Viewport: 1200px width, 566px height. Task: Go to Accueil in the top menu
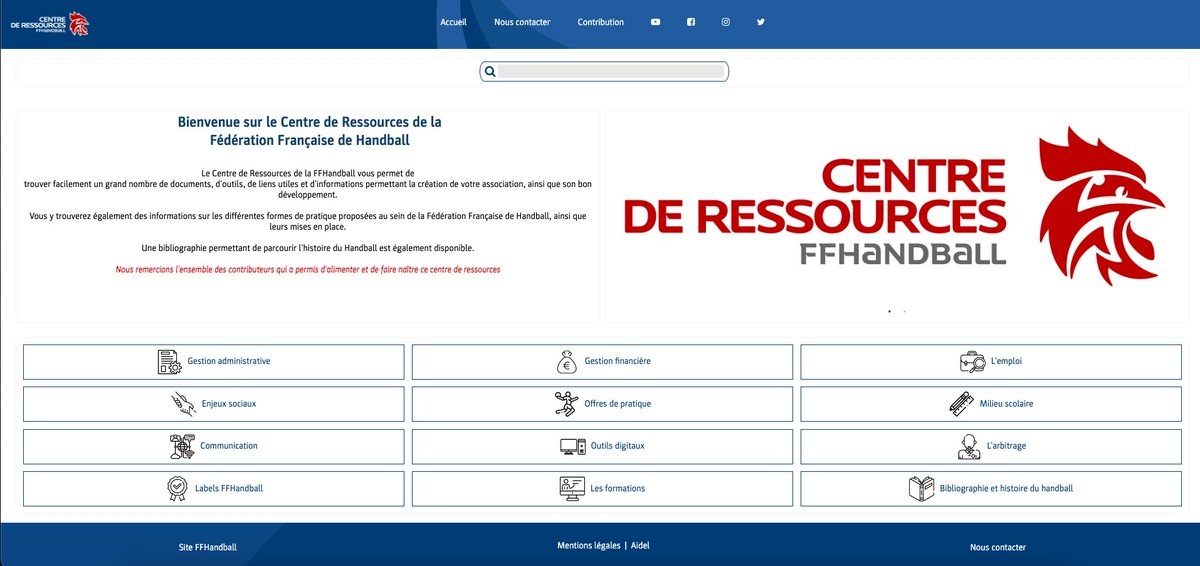pos(453,22)
